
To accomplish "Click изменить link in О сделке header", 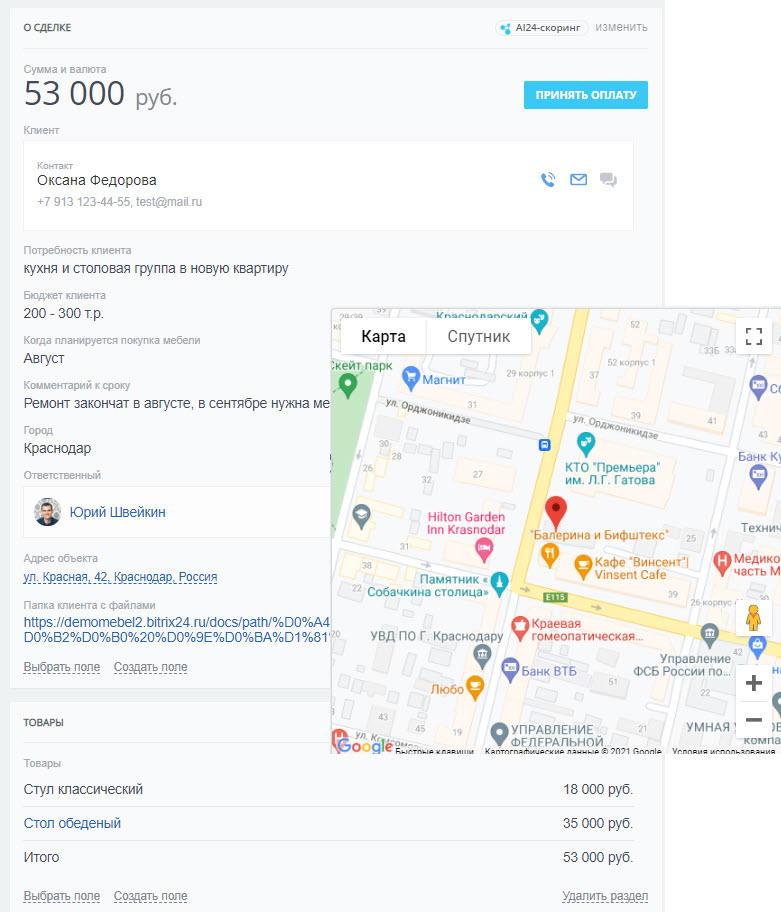I will (x=621, y=27).
